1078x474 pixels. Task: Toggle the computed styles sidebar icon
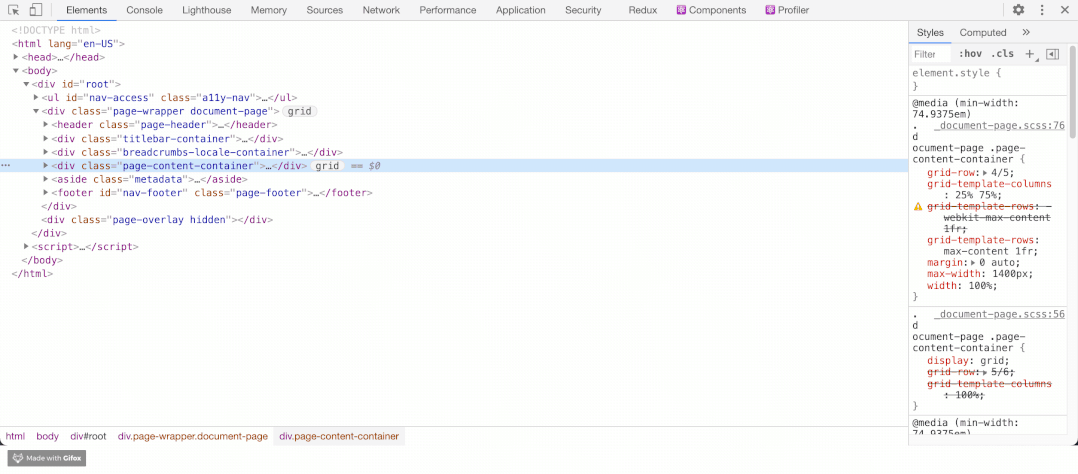tap(1052, 54)
